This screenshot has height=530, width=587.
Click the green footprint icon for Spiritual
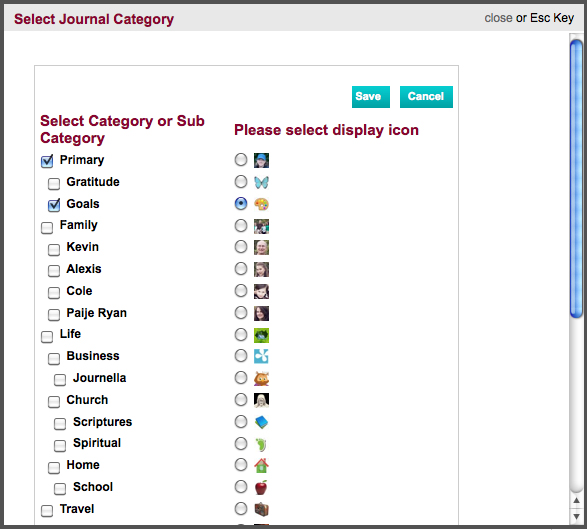261,444
